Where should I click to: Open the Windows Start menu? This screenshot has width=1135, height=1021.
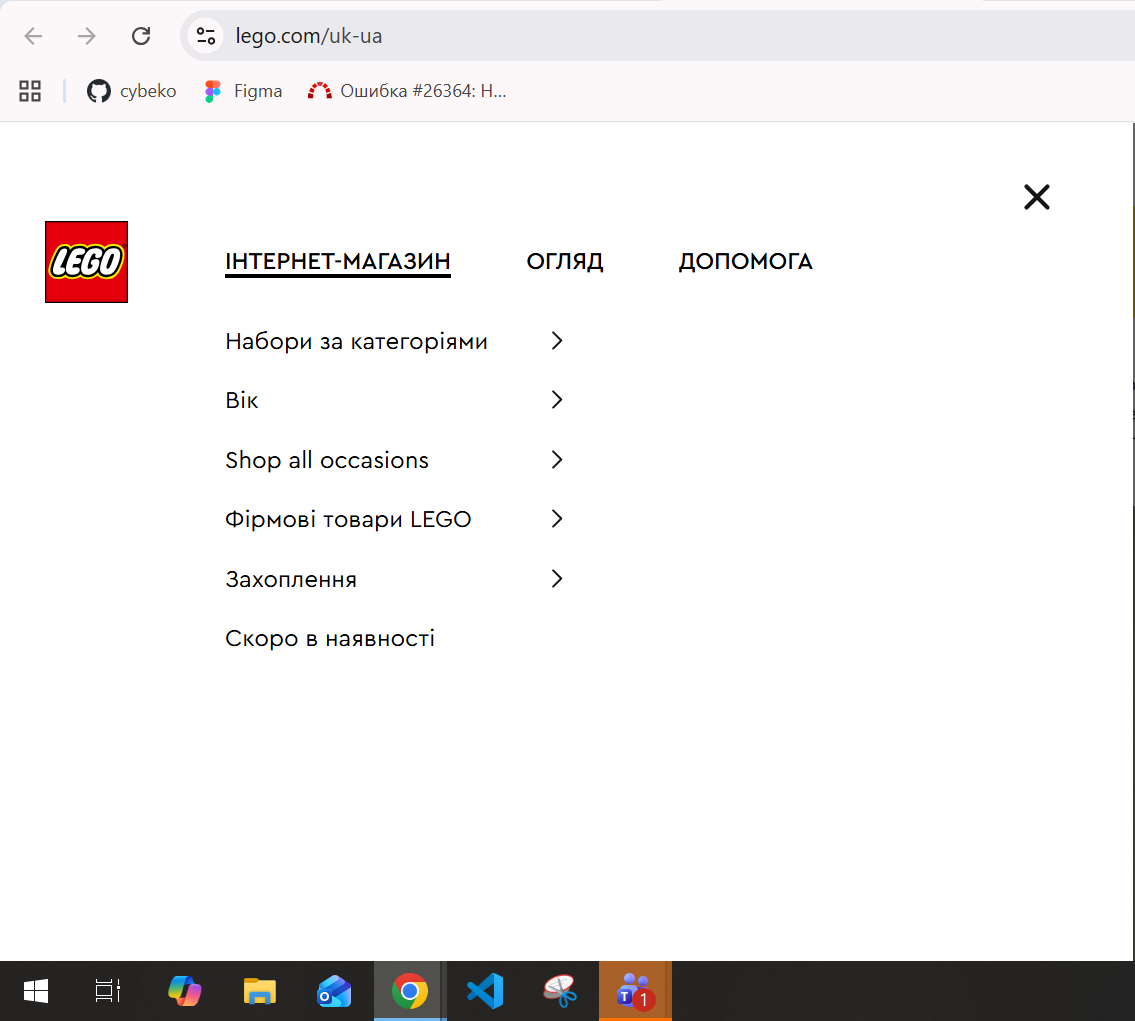click(x=35, y=991)
